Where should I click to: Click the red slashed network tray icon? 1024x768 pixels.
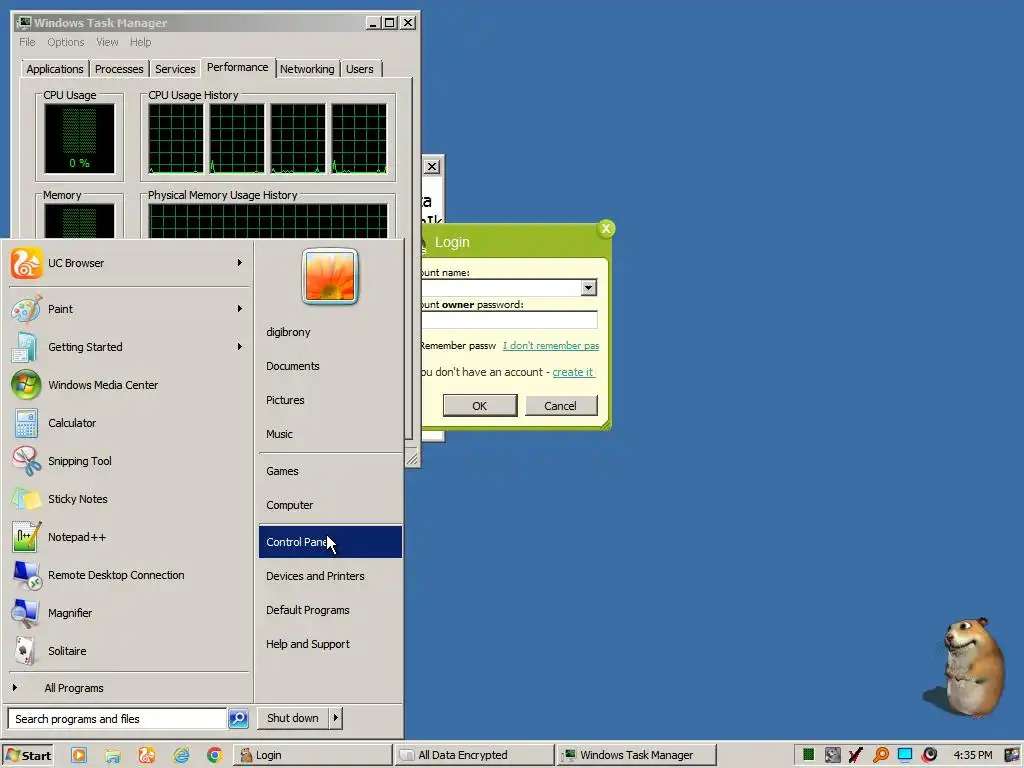[x=856, y=755]
